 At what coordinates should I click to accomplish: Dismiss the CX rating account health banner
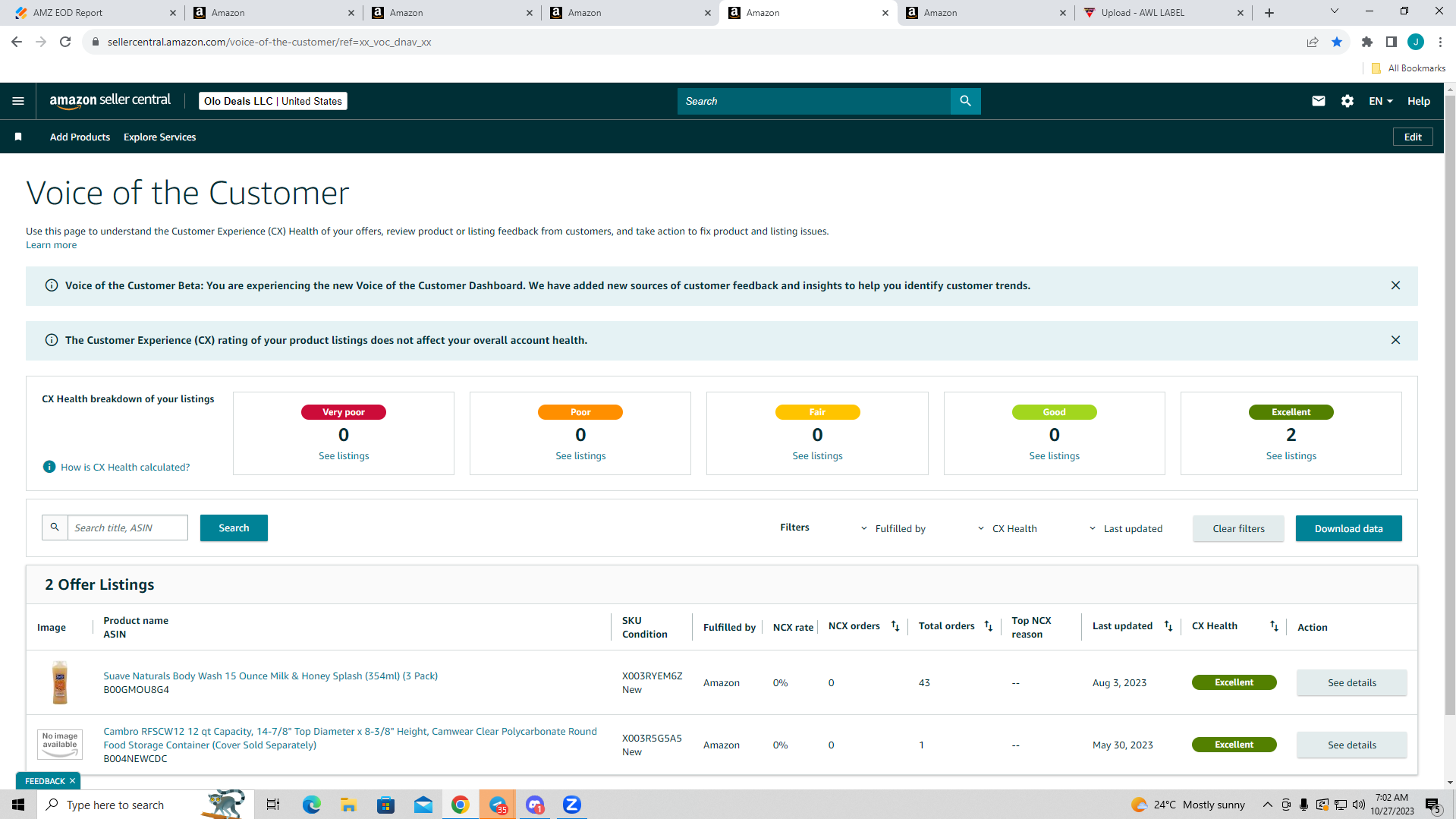point(1395,340)
